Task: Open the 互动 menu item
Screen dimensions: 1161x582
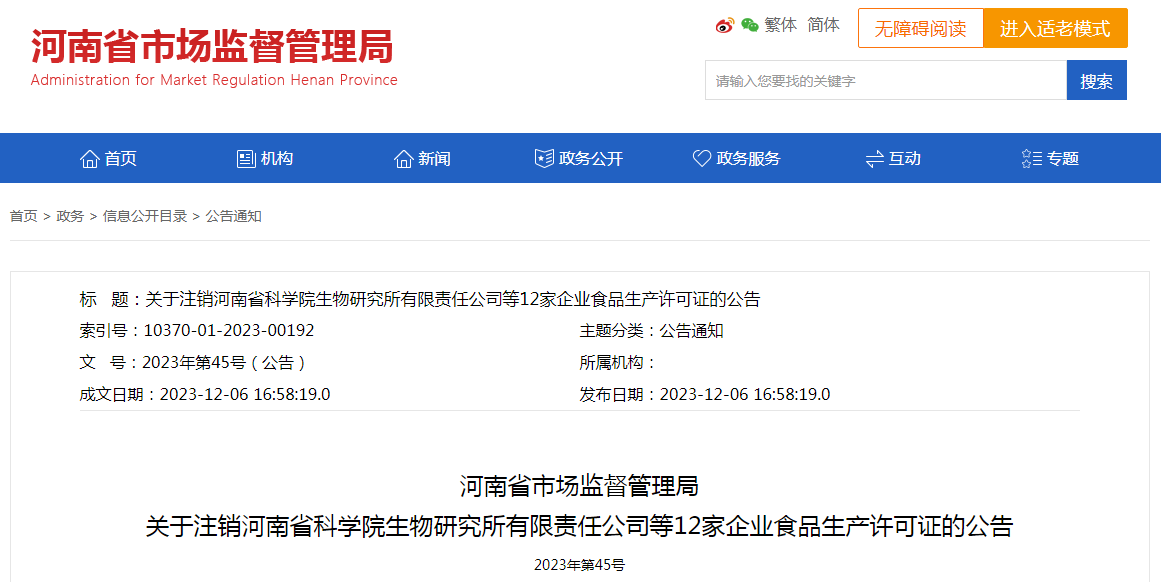Action: coord(893,158)
